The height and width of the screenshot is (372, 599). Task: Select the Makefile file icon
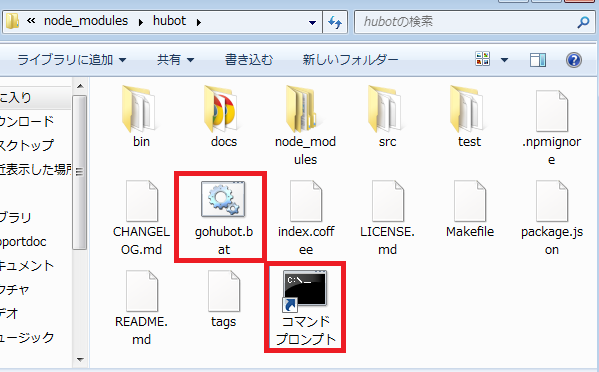point(470,201)
